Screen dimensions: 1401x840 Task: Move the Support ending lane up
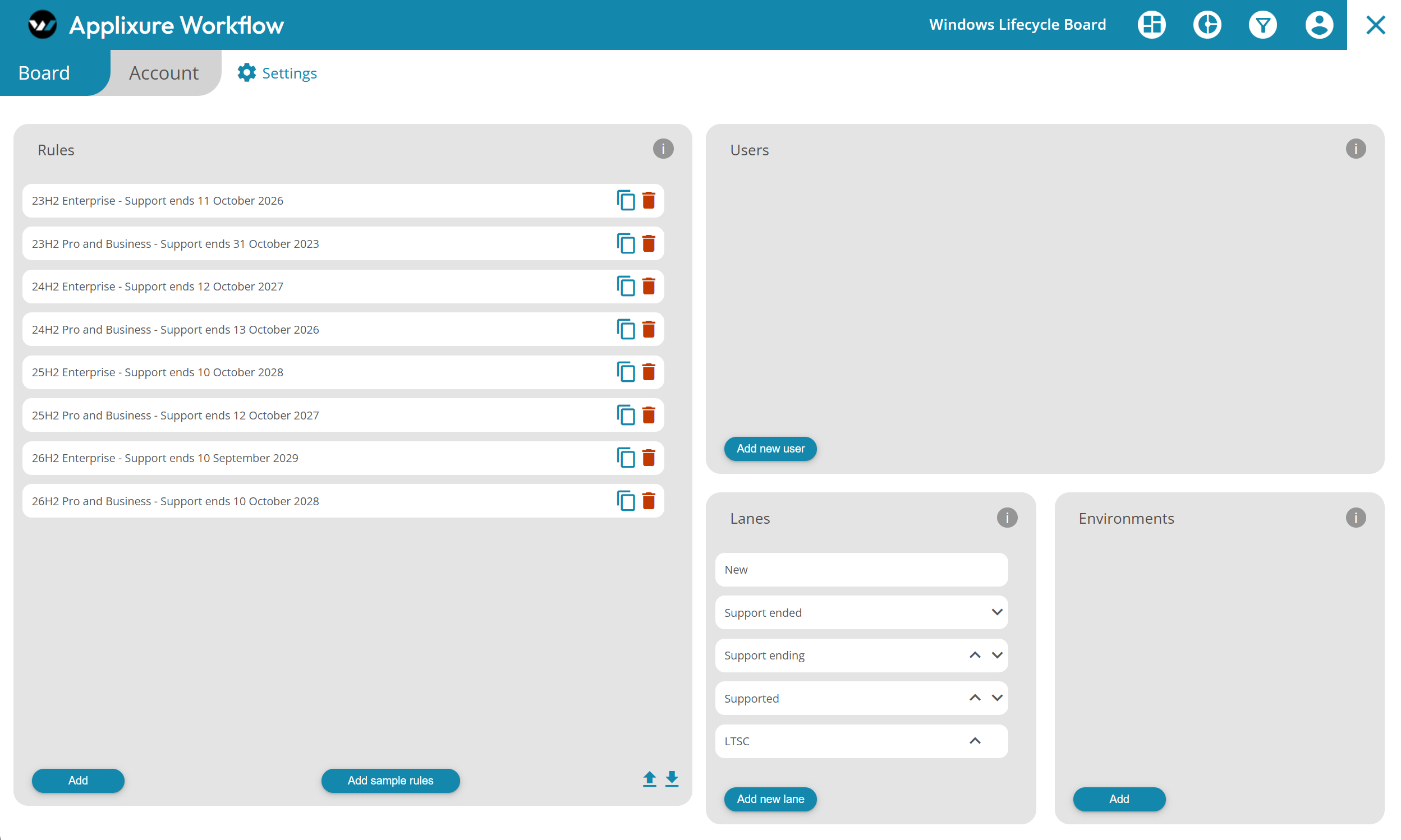coord(975,655)
